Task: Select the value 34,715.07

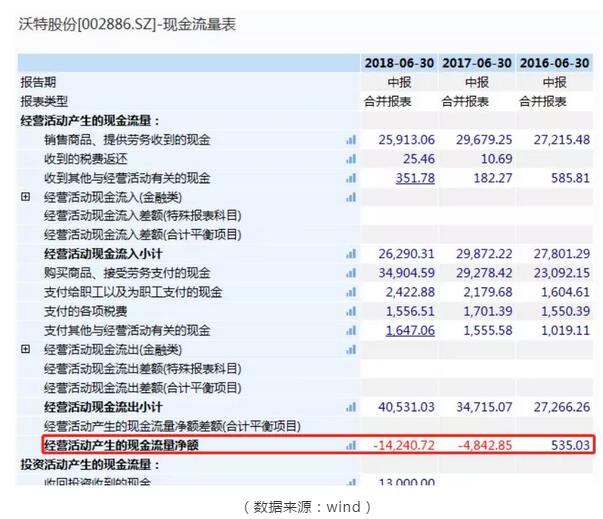Action: [484, 407]
